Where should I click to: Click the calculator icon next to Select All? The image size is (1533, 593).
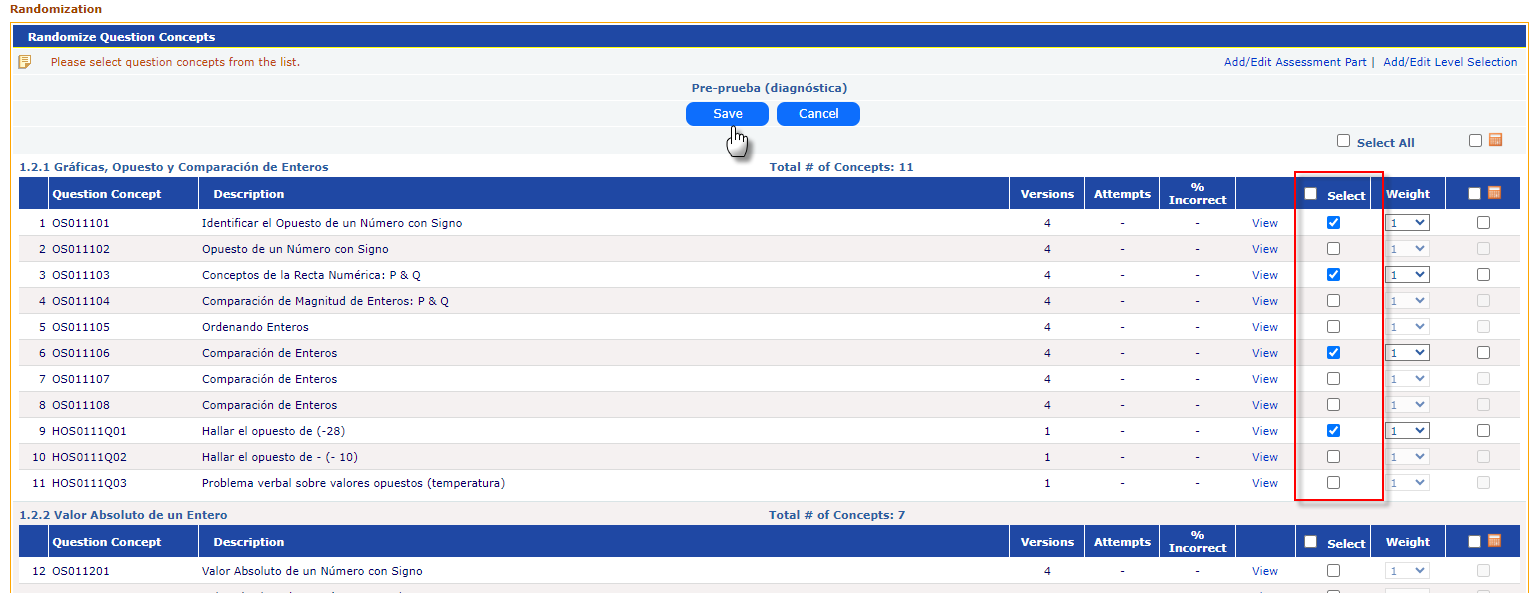click(x=1495, y=141)
